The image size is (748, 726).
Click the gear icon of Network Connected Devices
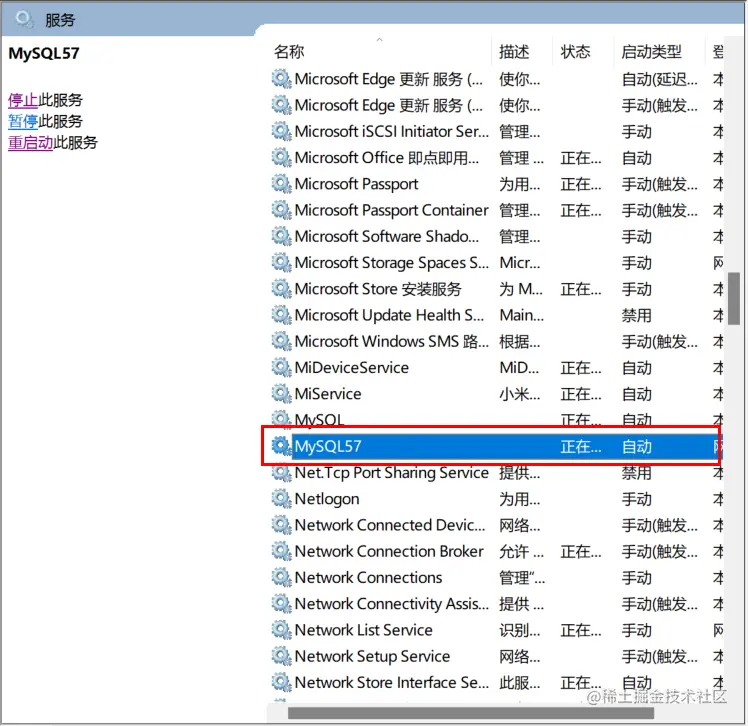click(281, 525)
